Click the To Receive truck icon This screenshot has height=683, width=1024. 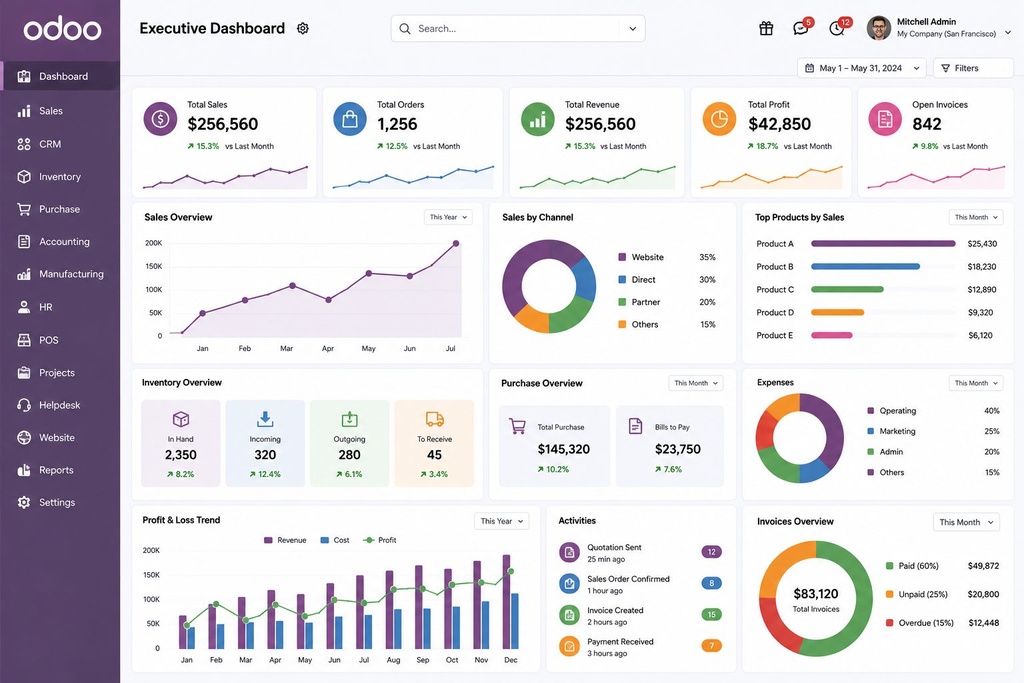pos(434,419)
